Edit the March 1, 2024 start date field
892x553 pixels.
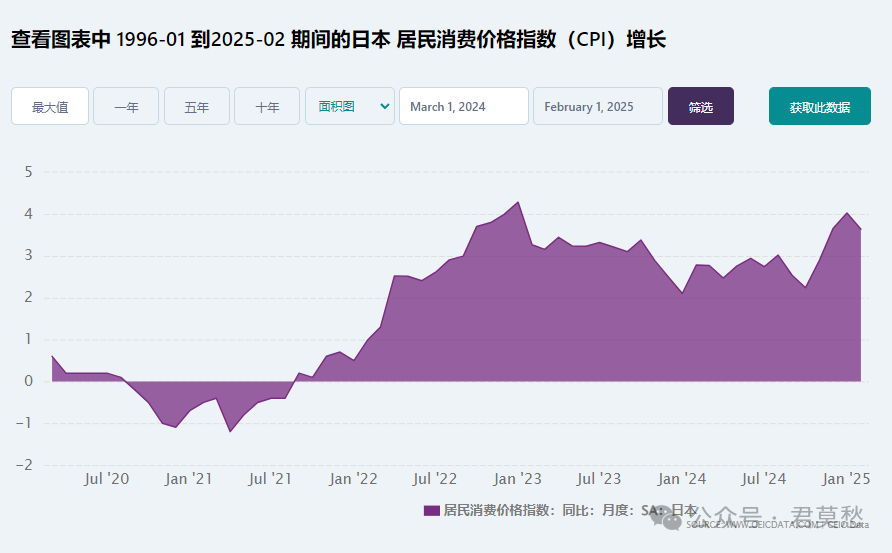[x=464, y=106]
